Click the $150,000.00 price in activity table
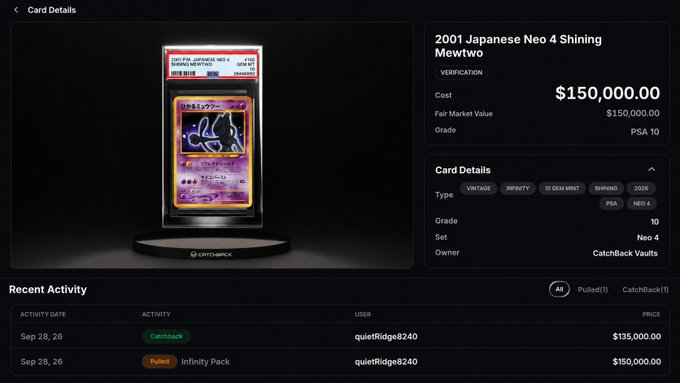This screenshot has width=680, height=383. pos(637,362)
